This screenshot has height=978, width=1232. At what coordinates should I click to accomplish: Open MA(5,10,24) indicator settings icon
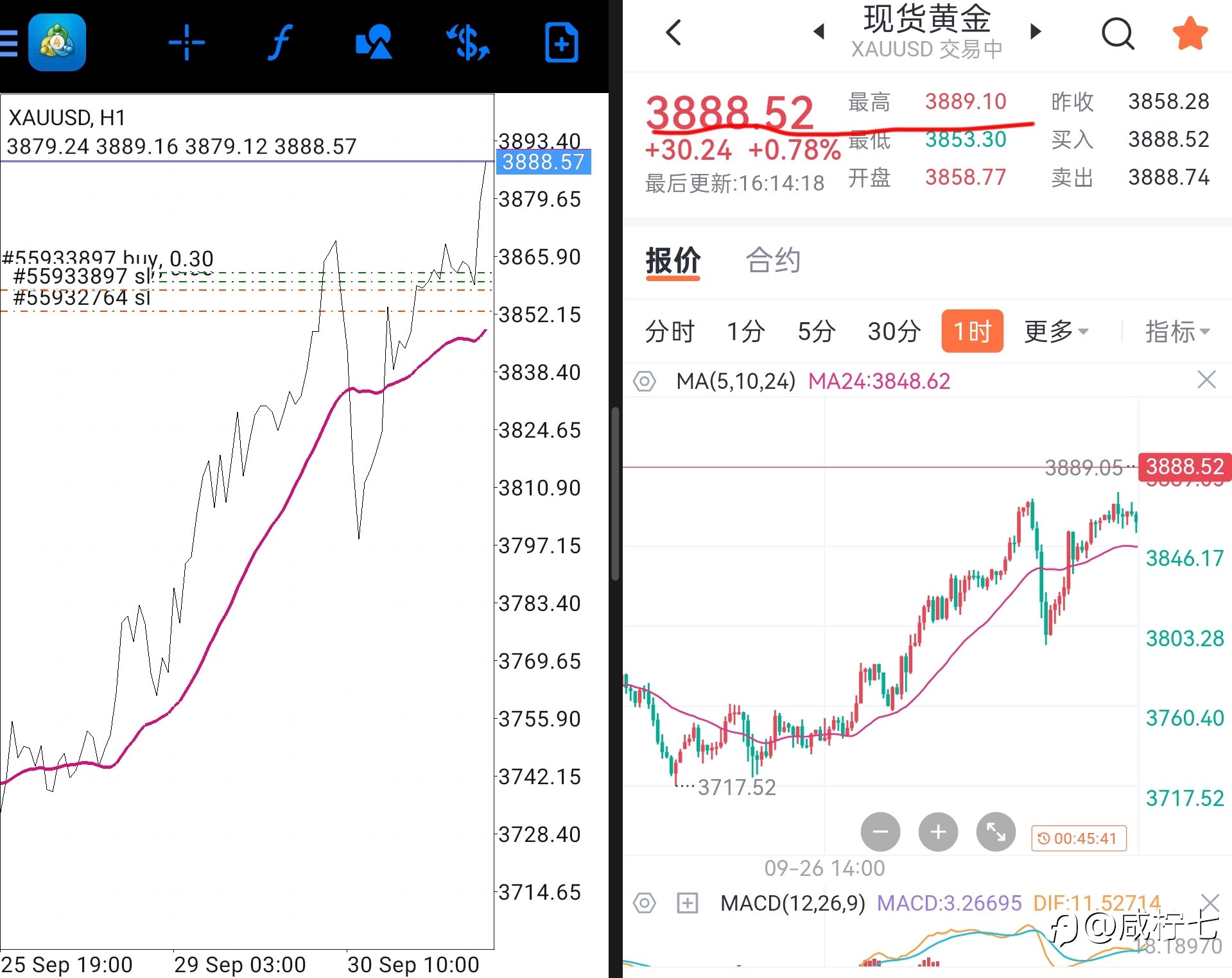pos(645,381)
